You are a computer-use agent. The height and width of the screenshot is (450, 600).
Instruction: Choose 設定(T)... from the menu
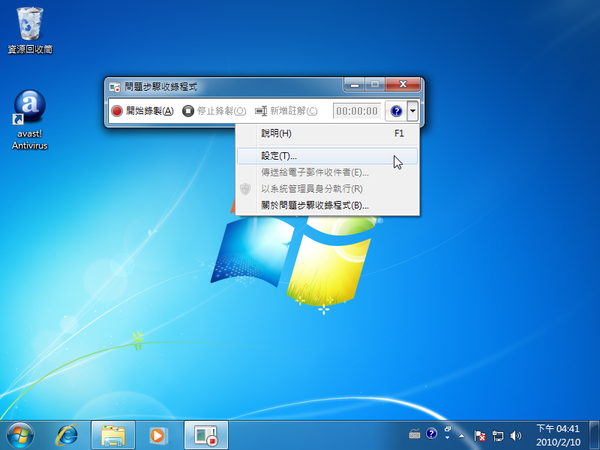click(328, 156)
